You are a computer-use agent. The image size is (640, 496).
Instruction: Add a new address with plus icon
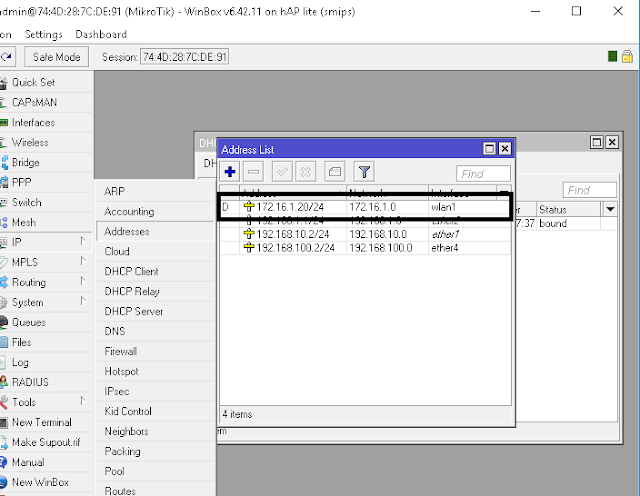[230, 172]
